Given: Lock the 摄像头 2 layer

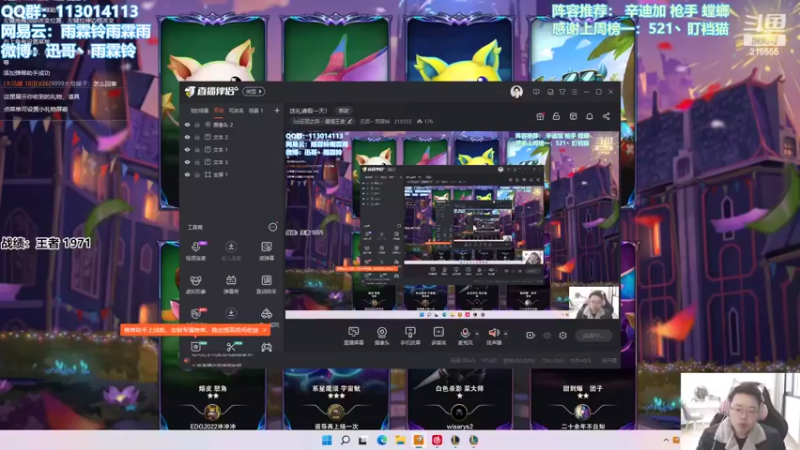Looking at the screenshot, I should 197,124.
